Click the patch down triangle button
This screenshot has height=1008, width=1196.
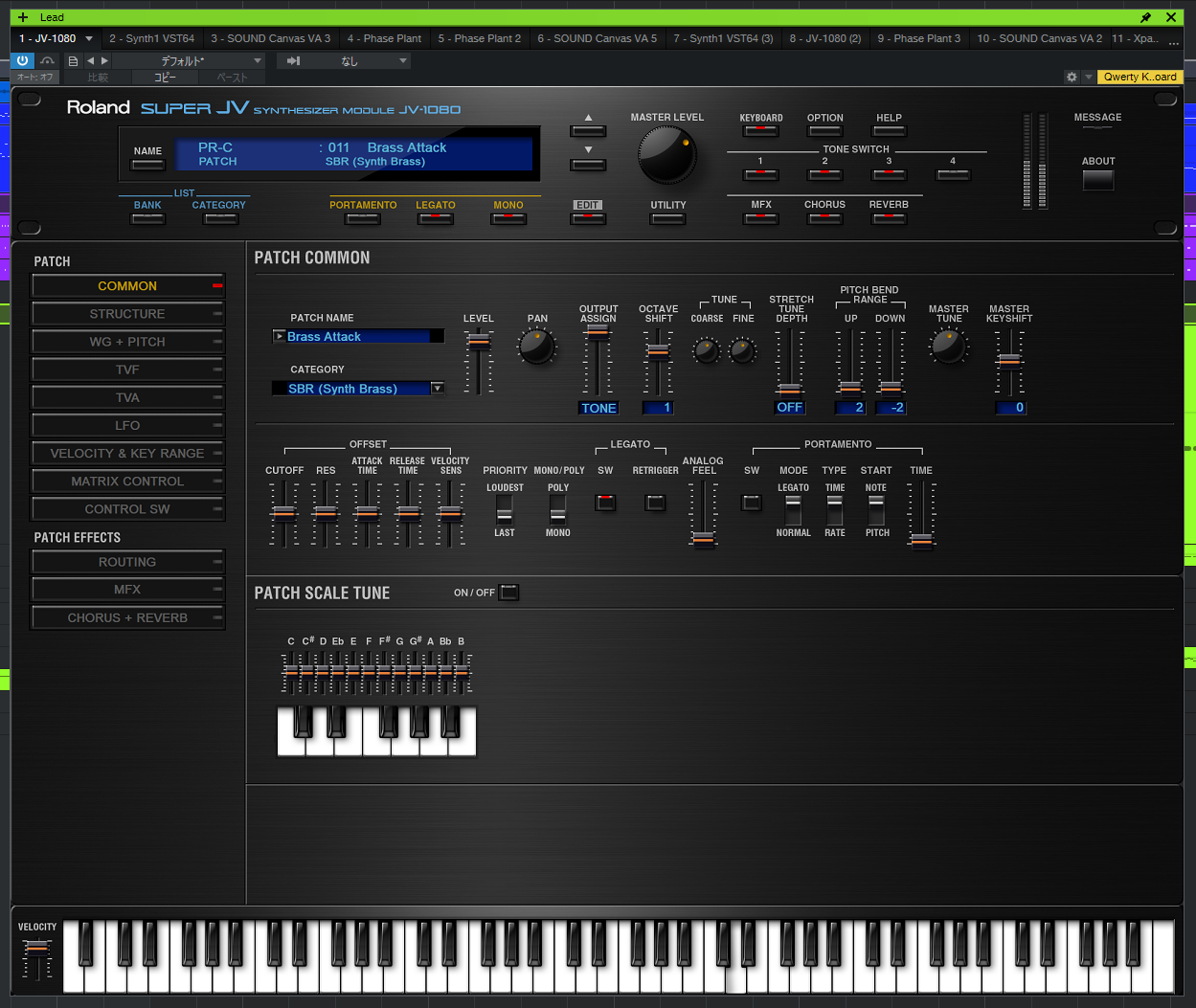588,165
